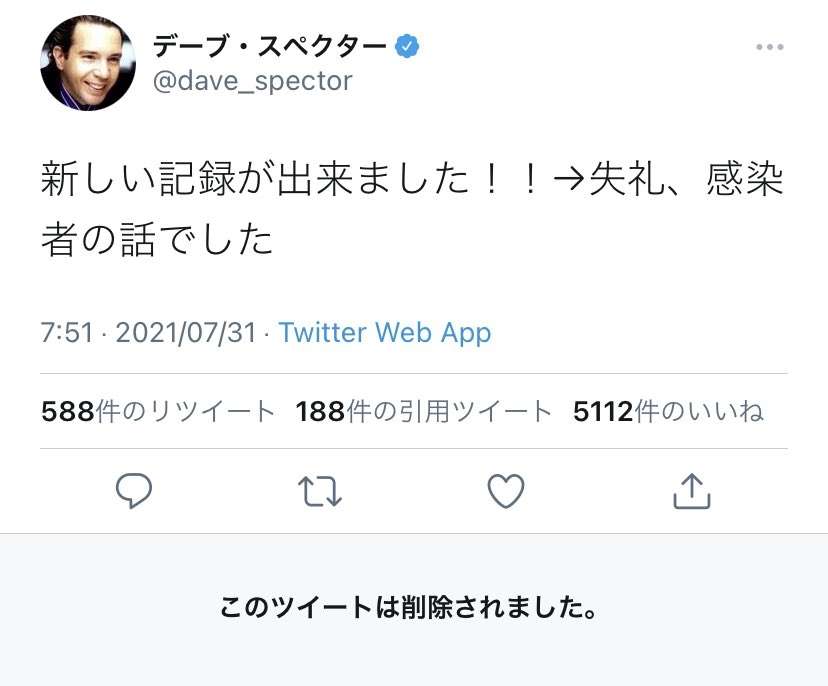The width and height of the screenshot is (828, 686).
Task: Tap the retweet arrows icon
Action: 320,491
